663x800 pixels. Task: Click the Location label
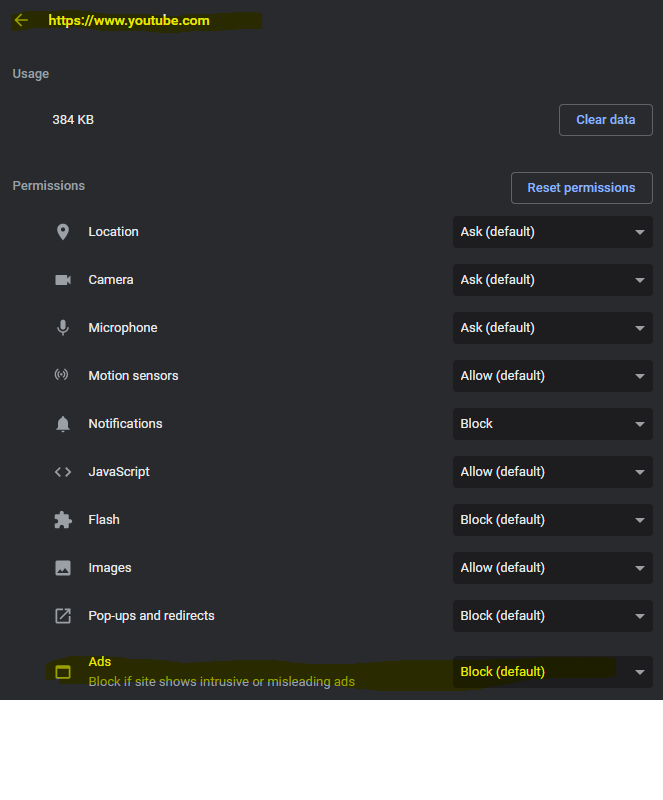[113, 232]
